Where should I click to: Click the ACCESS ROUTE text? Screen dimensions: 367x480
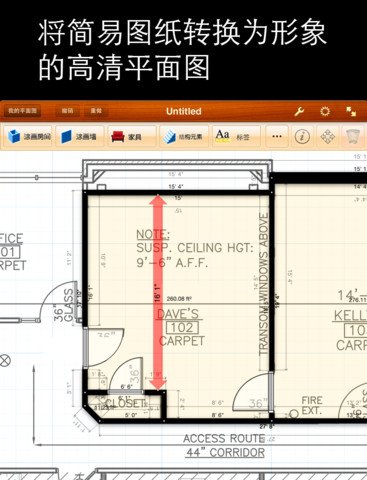point(224,438)
